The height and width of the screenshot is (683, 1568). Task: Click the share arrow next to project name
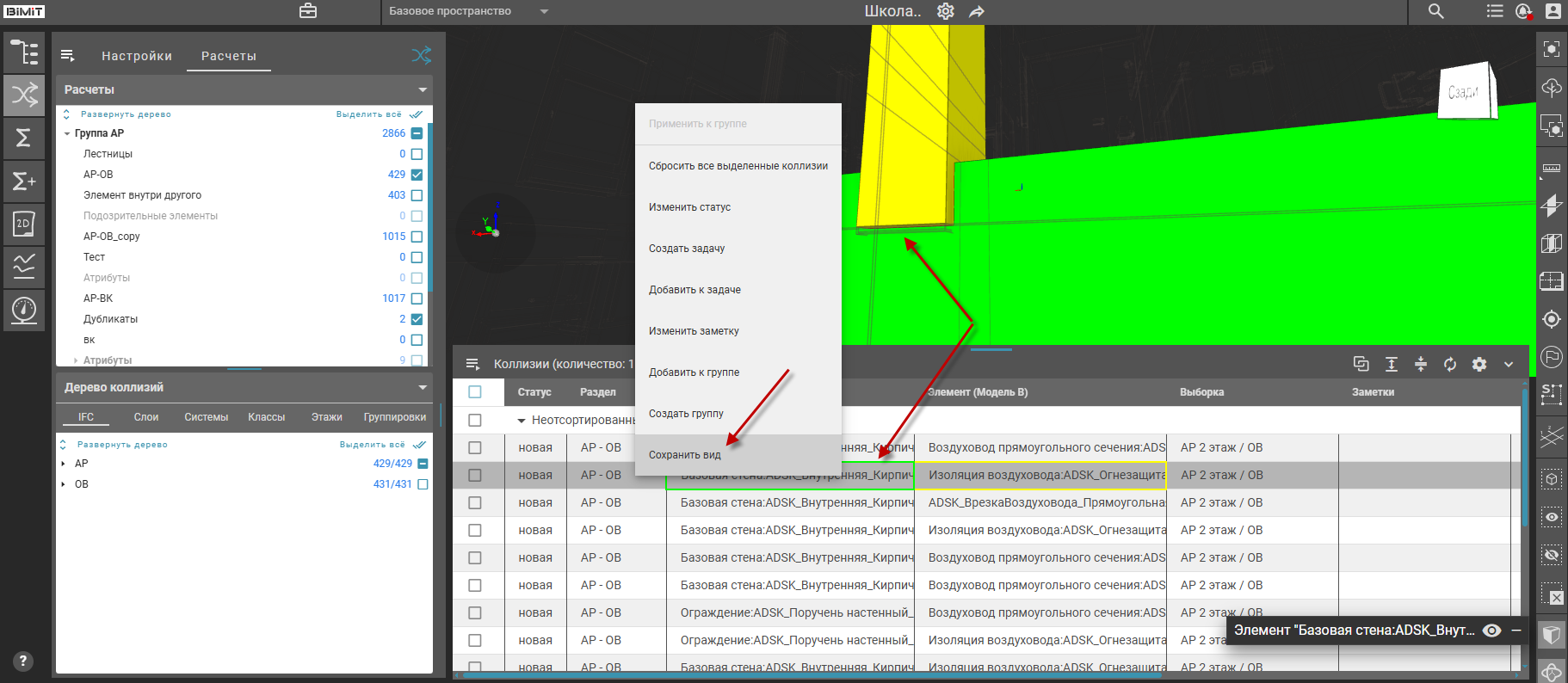point(976,11)
